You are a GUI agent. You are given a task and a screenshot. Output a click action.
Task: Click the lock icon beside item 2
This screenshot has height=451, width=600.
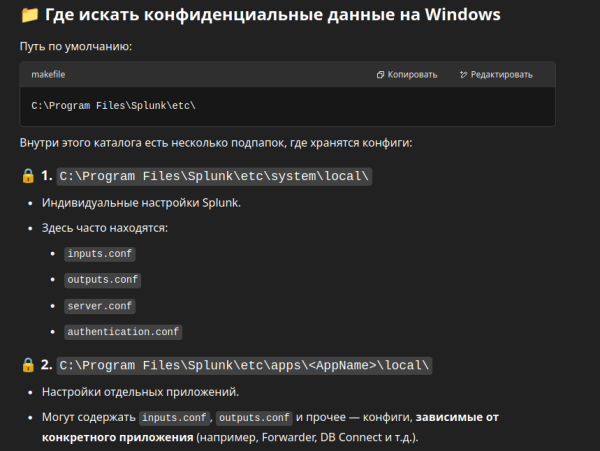tap(28, 365)
